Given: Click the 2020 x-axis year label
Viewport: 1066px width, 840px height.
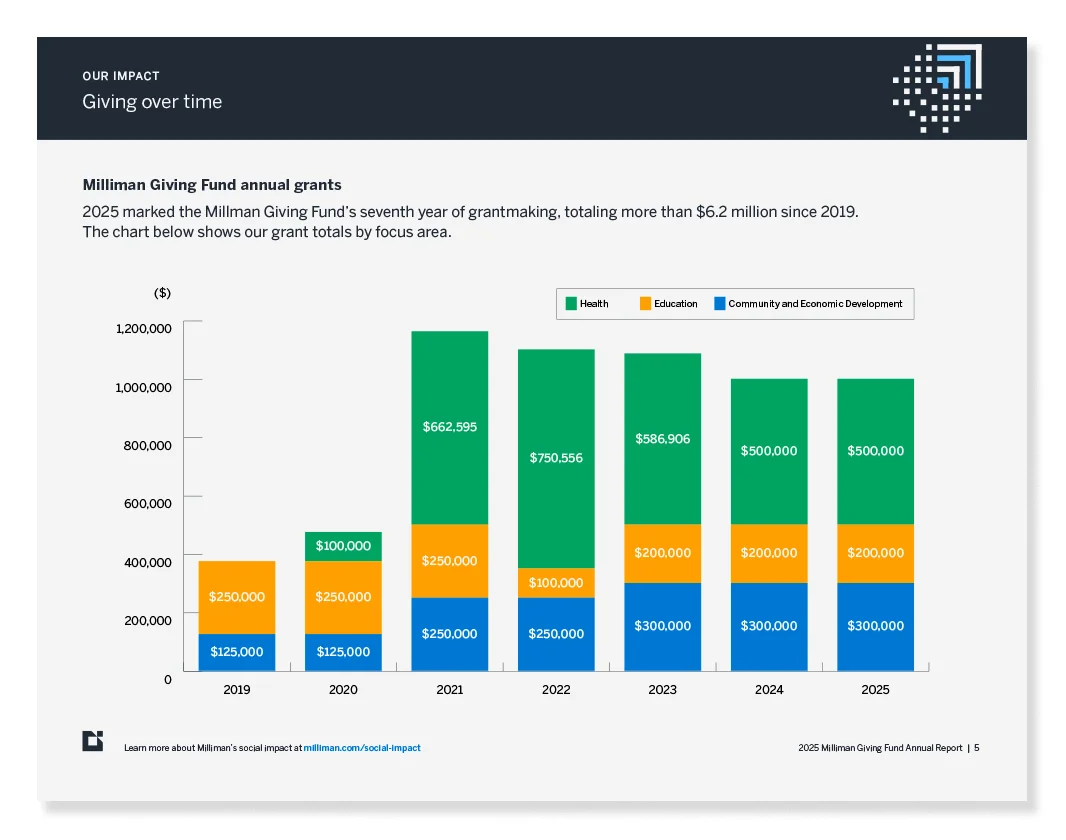Looking at the screenshot, I should [x=343, y=690].
